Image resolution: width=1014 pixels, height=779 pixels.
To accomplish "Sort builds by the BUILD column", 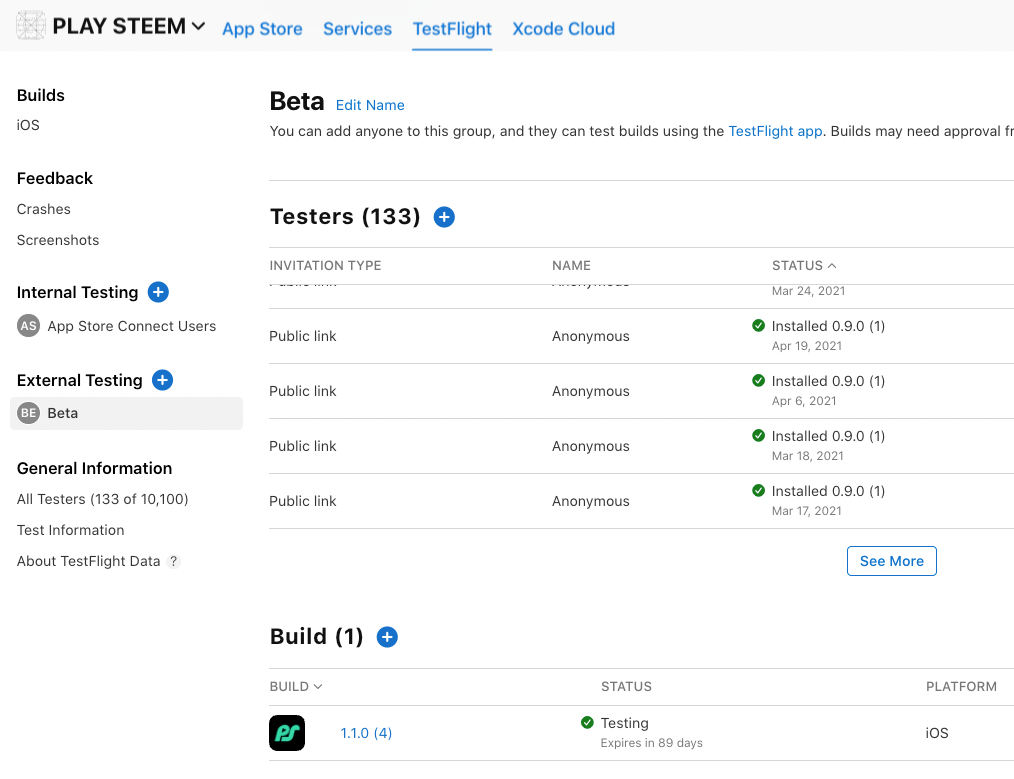I will click(x=296, y=687).
